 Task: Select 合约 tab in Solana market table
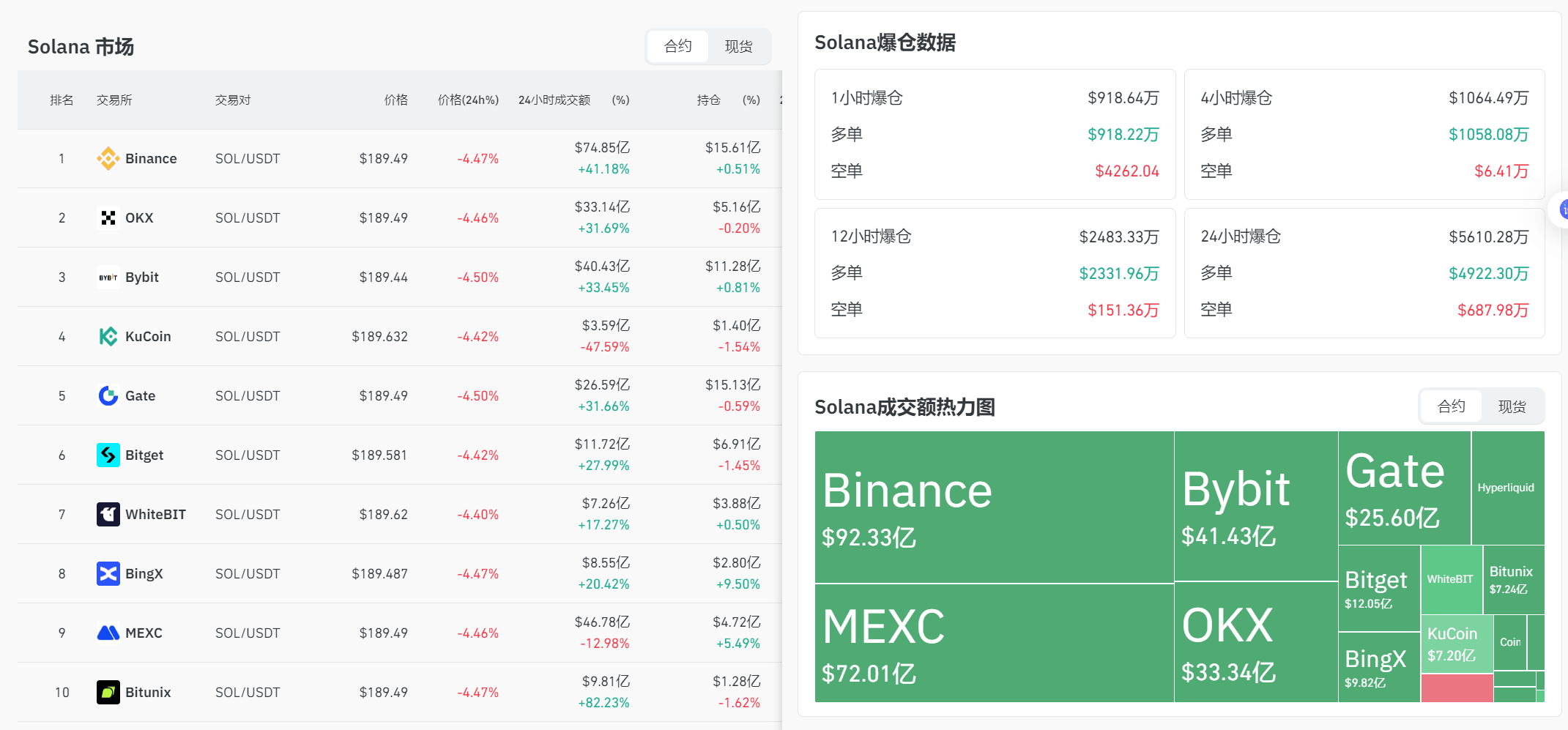pyautogui.click(x=677, y=47)
